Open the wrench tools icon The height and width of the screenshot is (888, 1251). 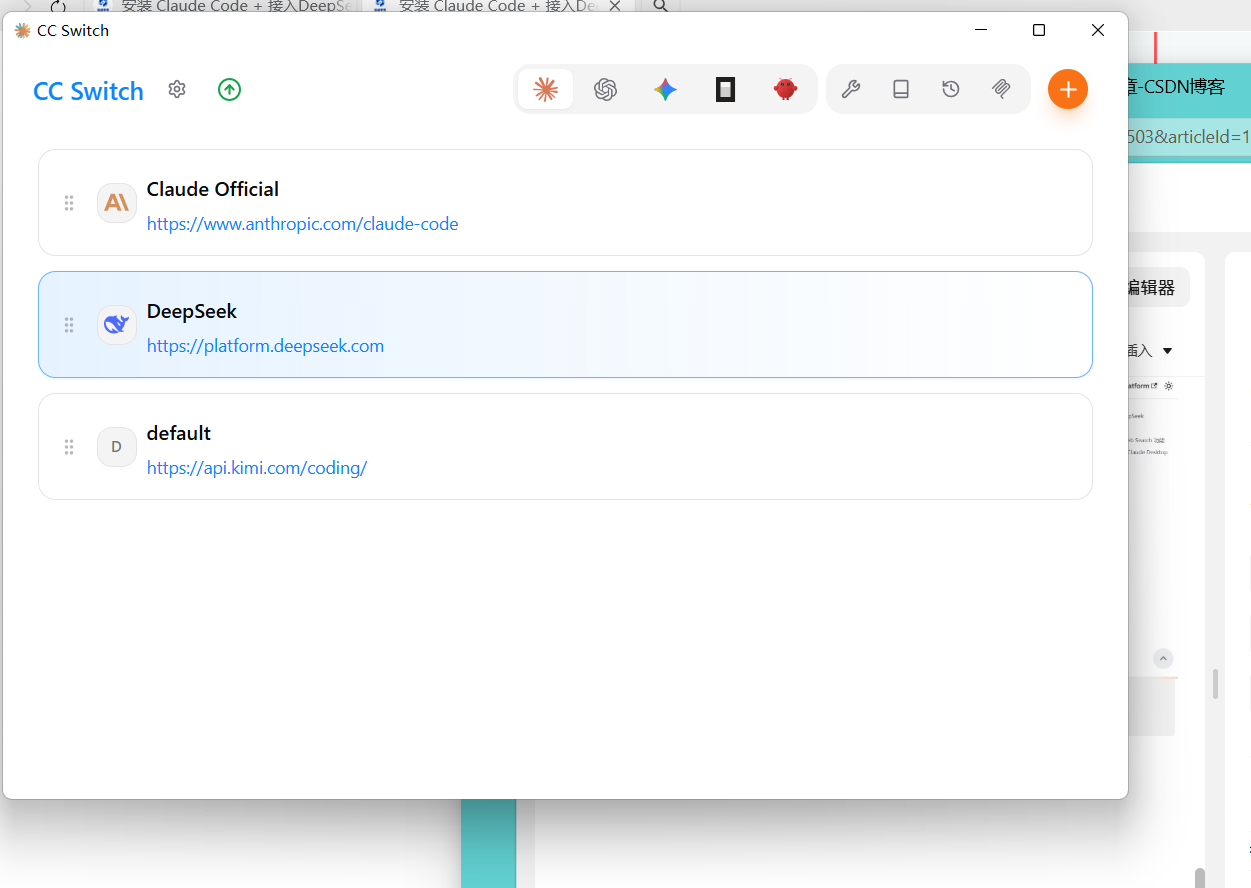(851, 89)
